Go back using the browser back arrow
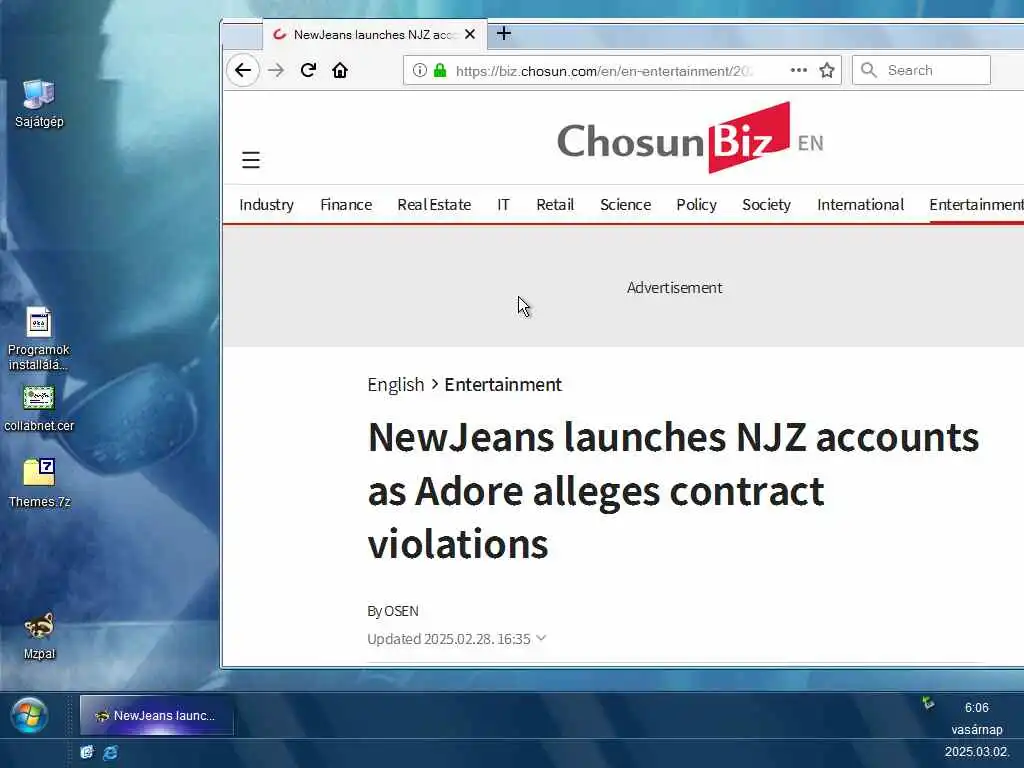 (x=243, y=70)
